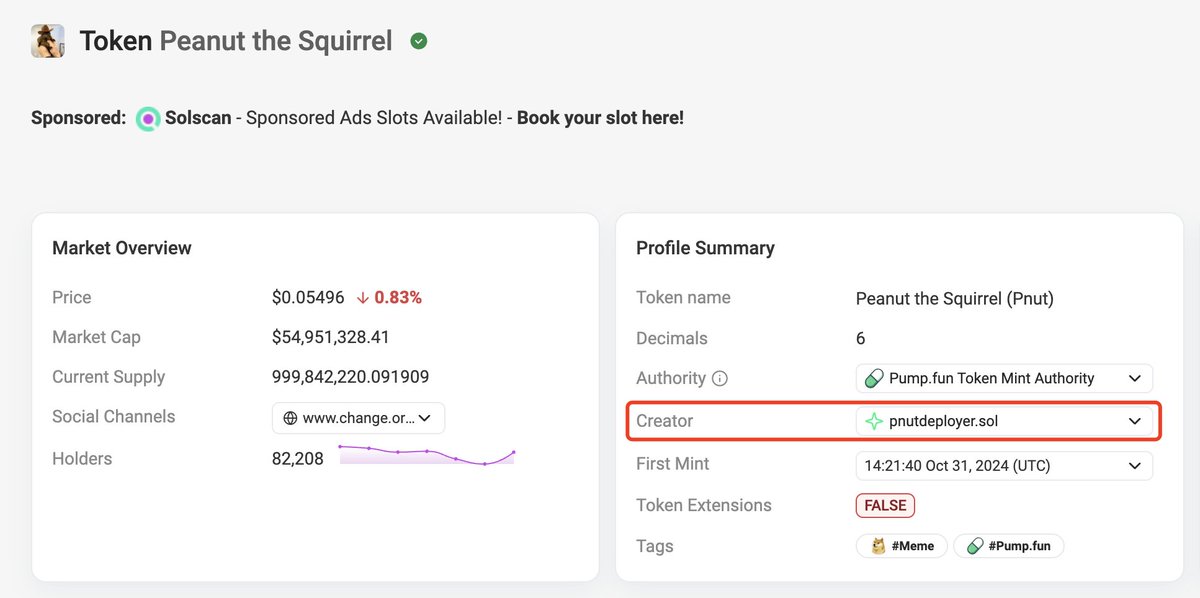Click the pill icon on Pump.fun tag
This screenshot has width=1200, height=598.
tap(975, 546)
